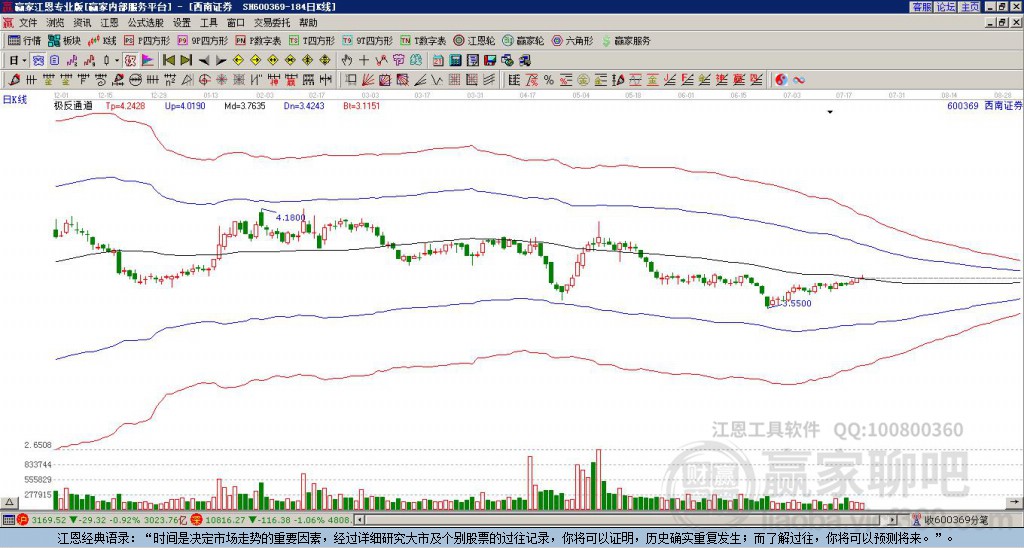The height and width of the screenshot is (548, 1024).
Task: Click the red-blue wave curve icon
Action: (x=799, y=80)
